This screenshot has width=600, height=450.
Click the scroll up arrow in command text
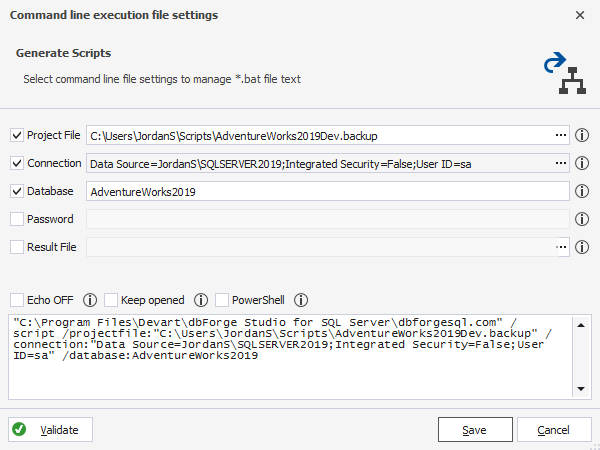click(581, 325)
